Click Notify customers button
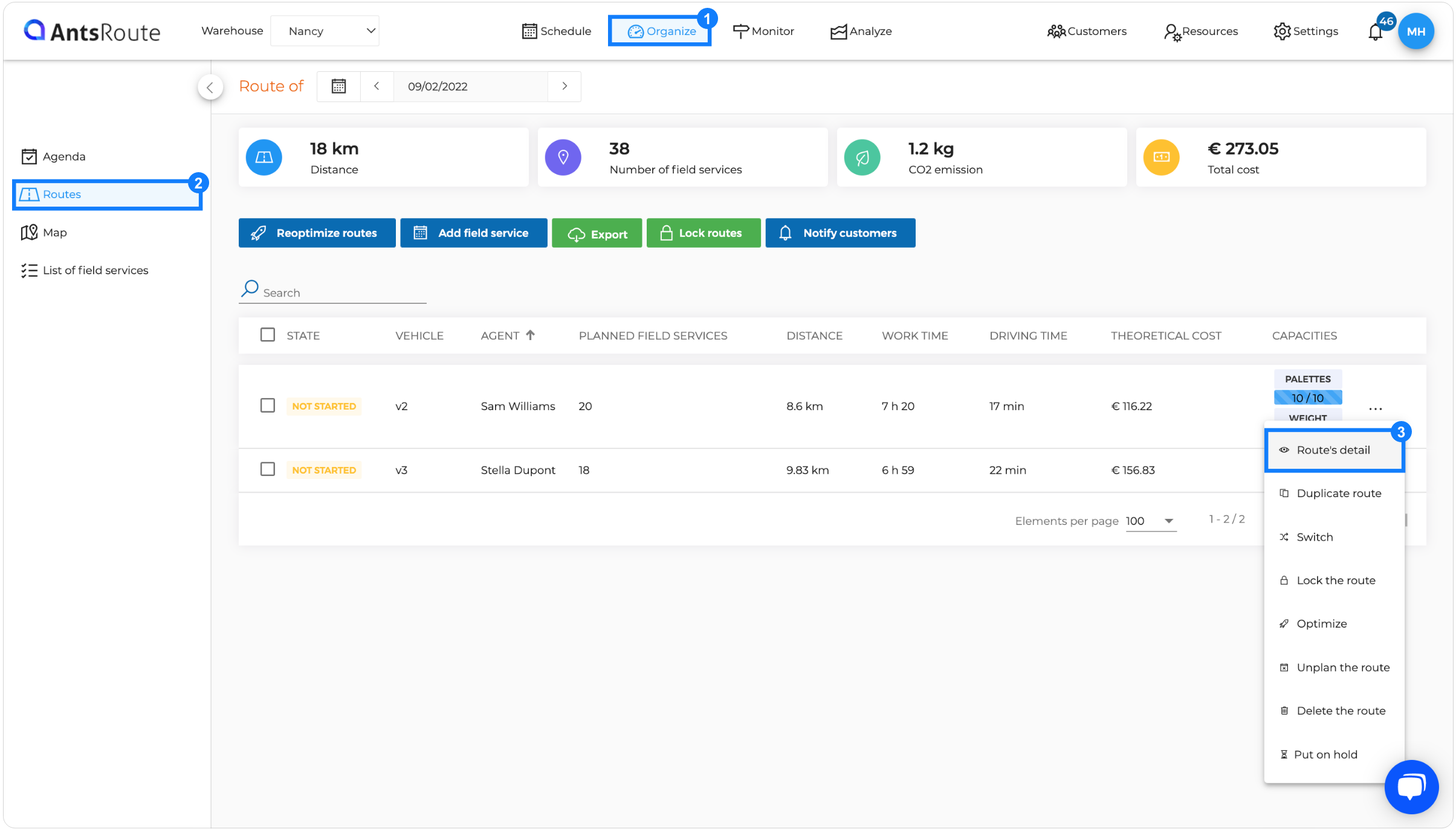 click(x=840, y=233)
